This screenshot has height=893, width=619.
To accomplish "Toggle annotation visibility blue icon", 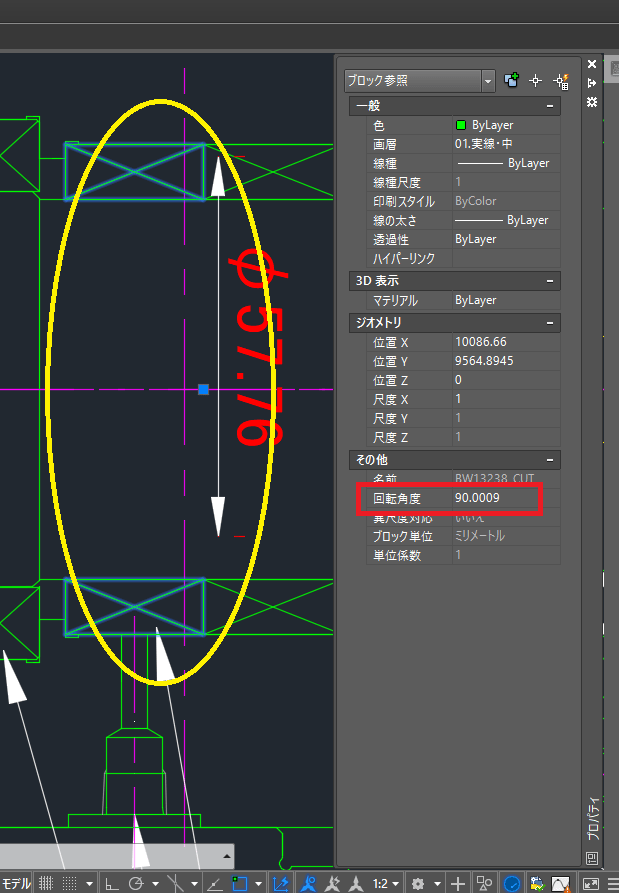I will (x=309, y=883).
